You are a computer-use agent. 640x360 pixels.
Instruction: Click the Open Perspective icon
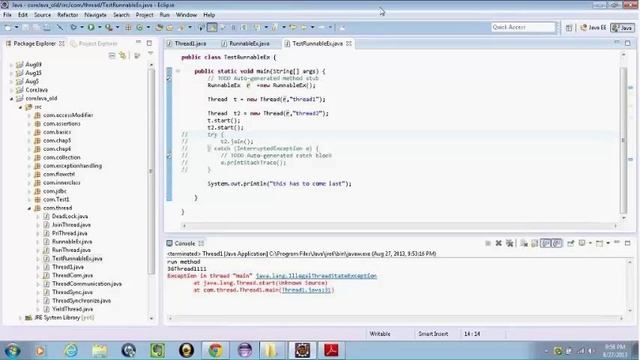click(x=569, y=27)
